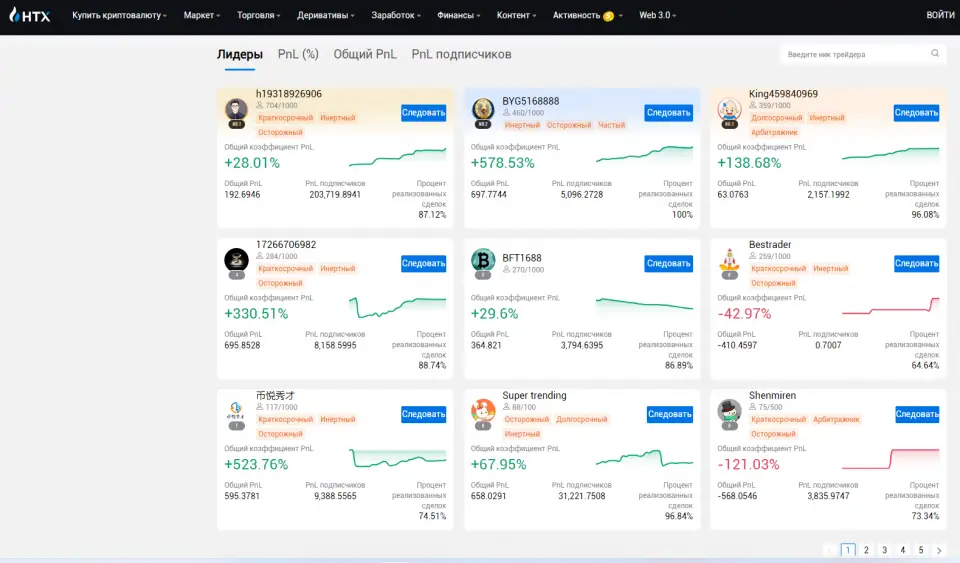
Task: Open BYG5168888 trader avatar
Action: click(x=483, y=110)
